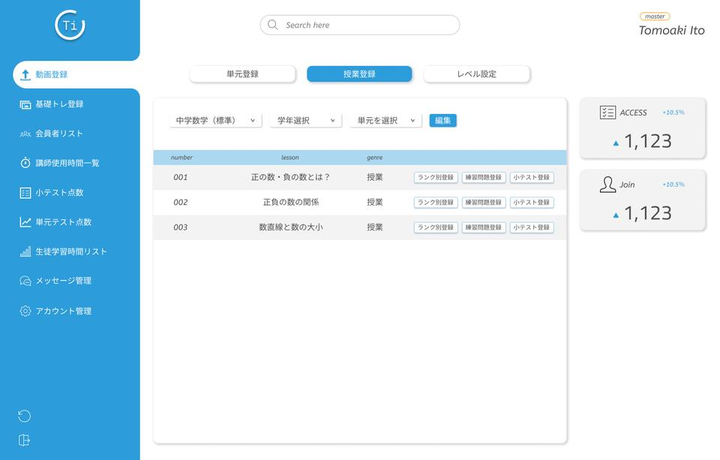Click the number column header
720x460 pixels.
pos(181,157)
